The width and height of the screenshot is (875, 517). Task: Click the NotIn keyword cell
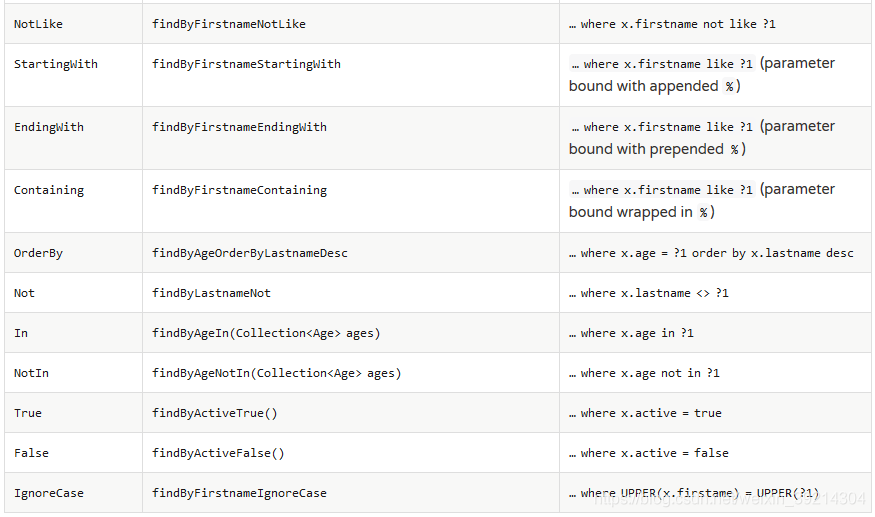coord(31,373)
